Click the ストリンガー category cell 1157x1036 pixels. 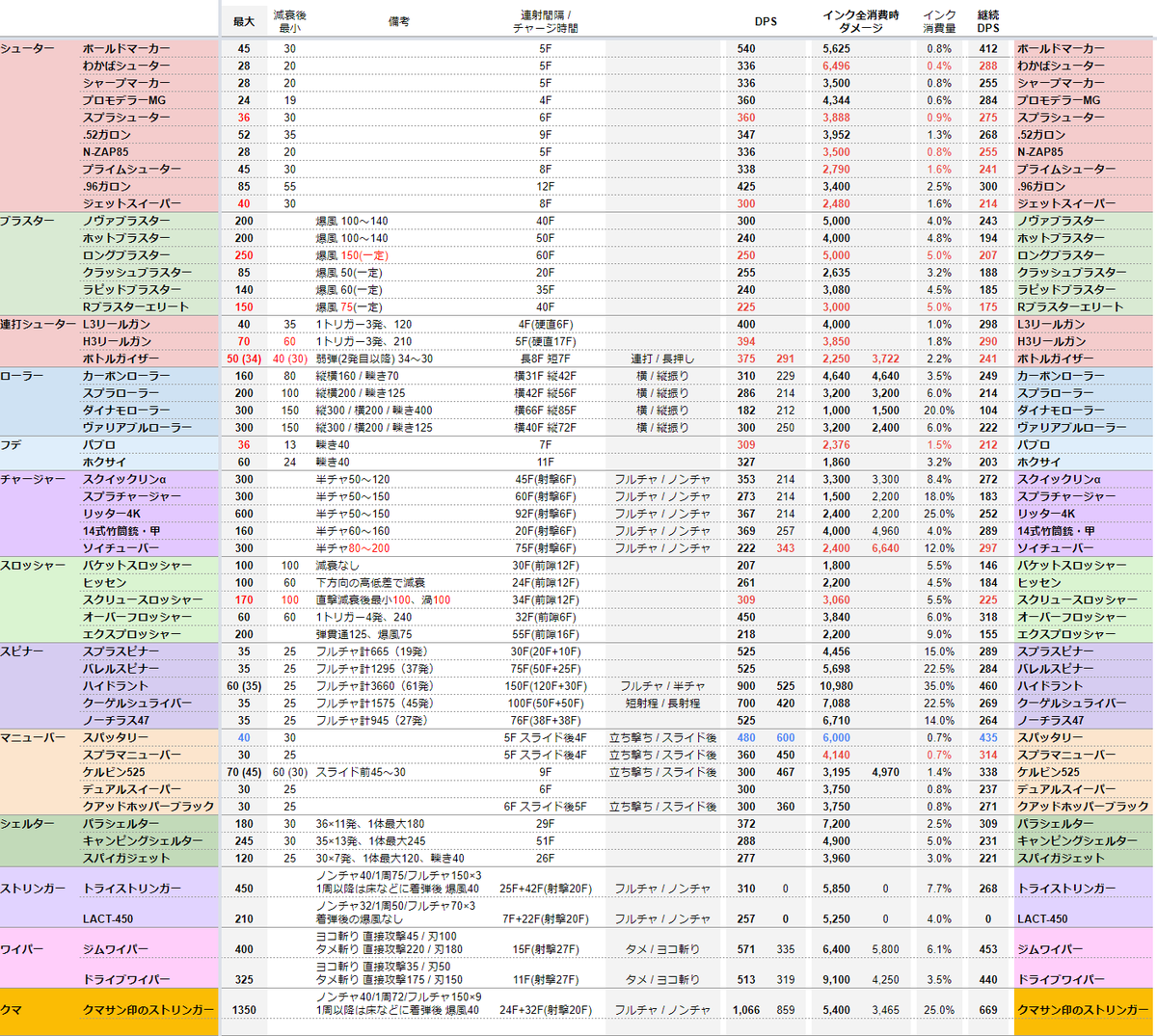pyautogui.click(x=34, y=889)
